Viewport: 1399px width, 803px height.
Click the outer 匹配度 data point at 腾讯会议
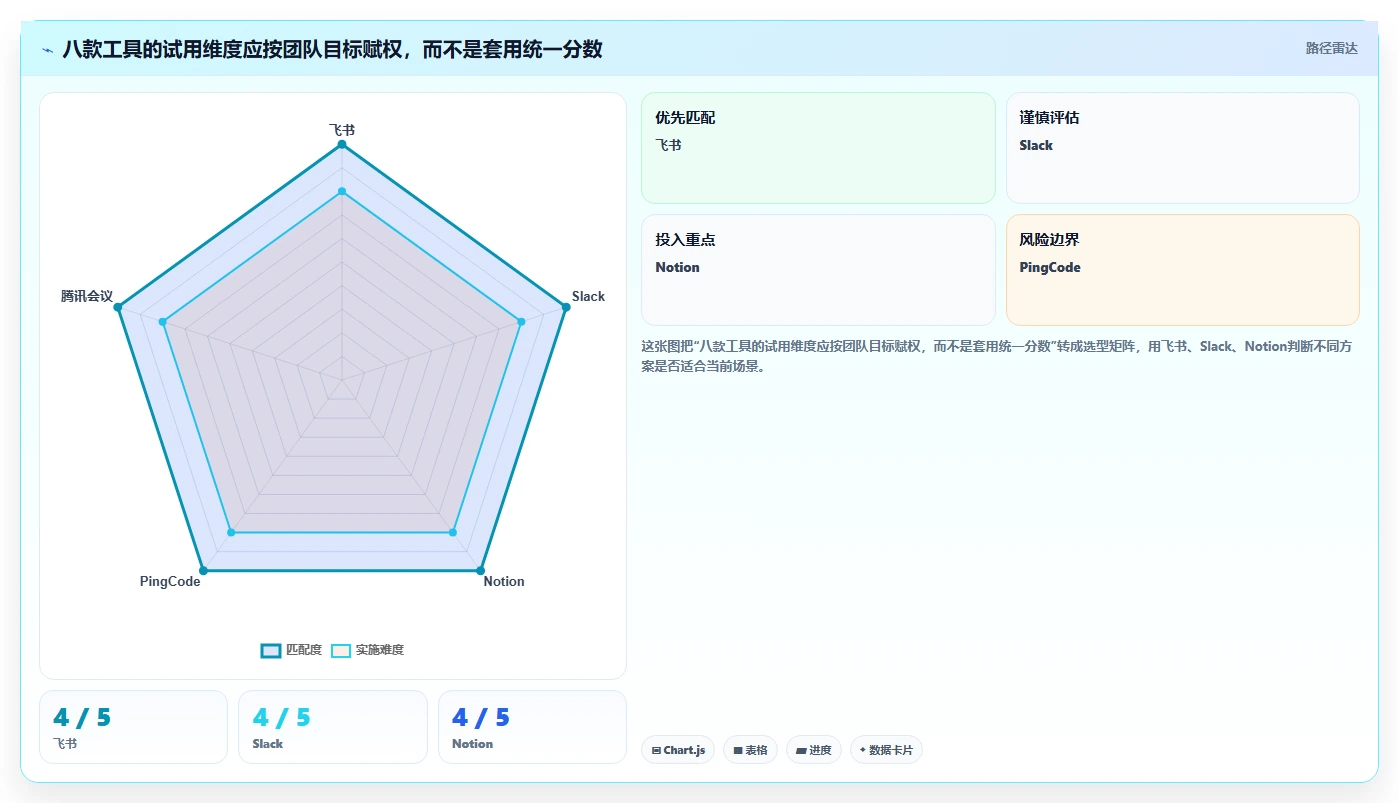point(118,307)
